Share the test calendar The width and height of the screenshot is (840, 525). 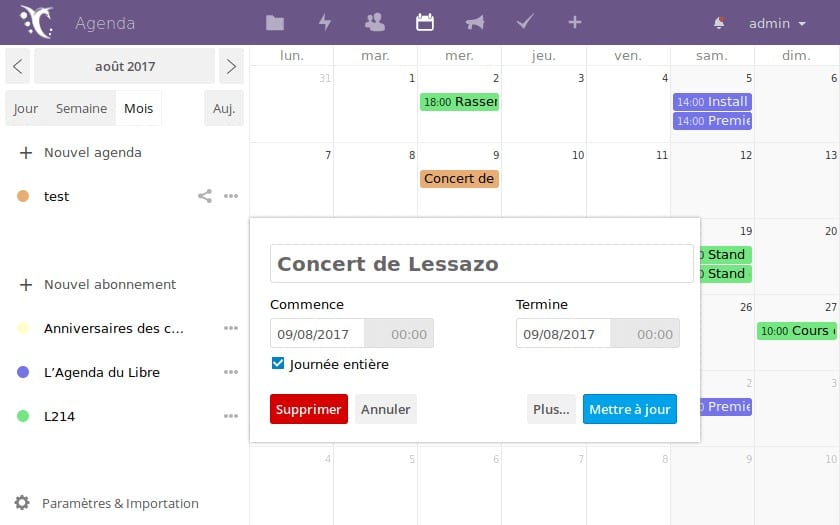(x=205, y=197)
